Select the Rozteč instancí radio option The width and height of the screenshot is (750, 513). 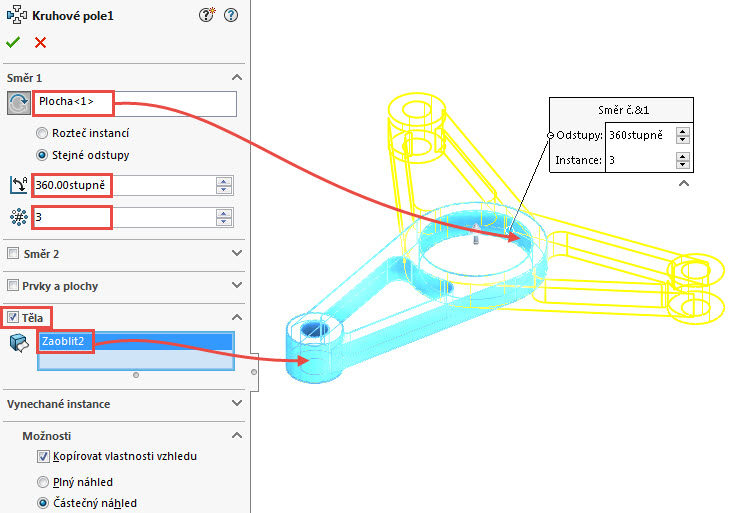coord(42,133)
